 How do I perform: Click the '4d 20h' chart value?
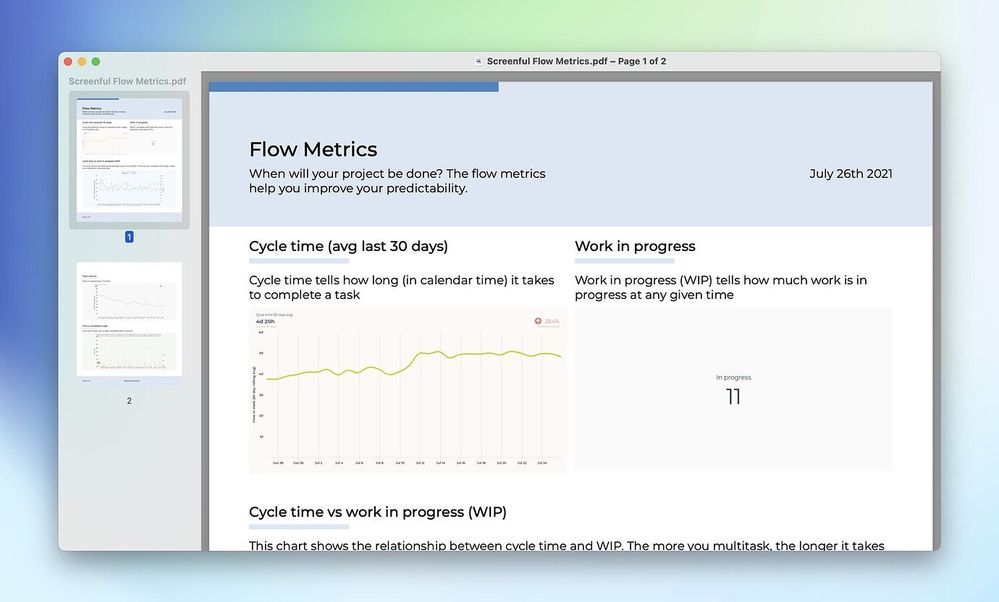point(265,322)
